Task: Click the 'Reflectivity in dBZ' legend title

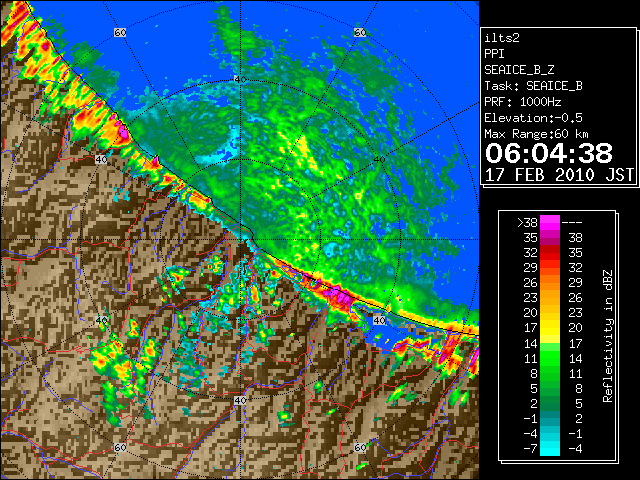Action: [608, 336]
